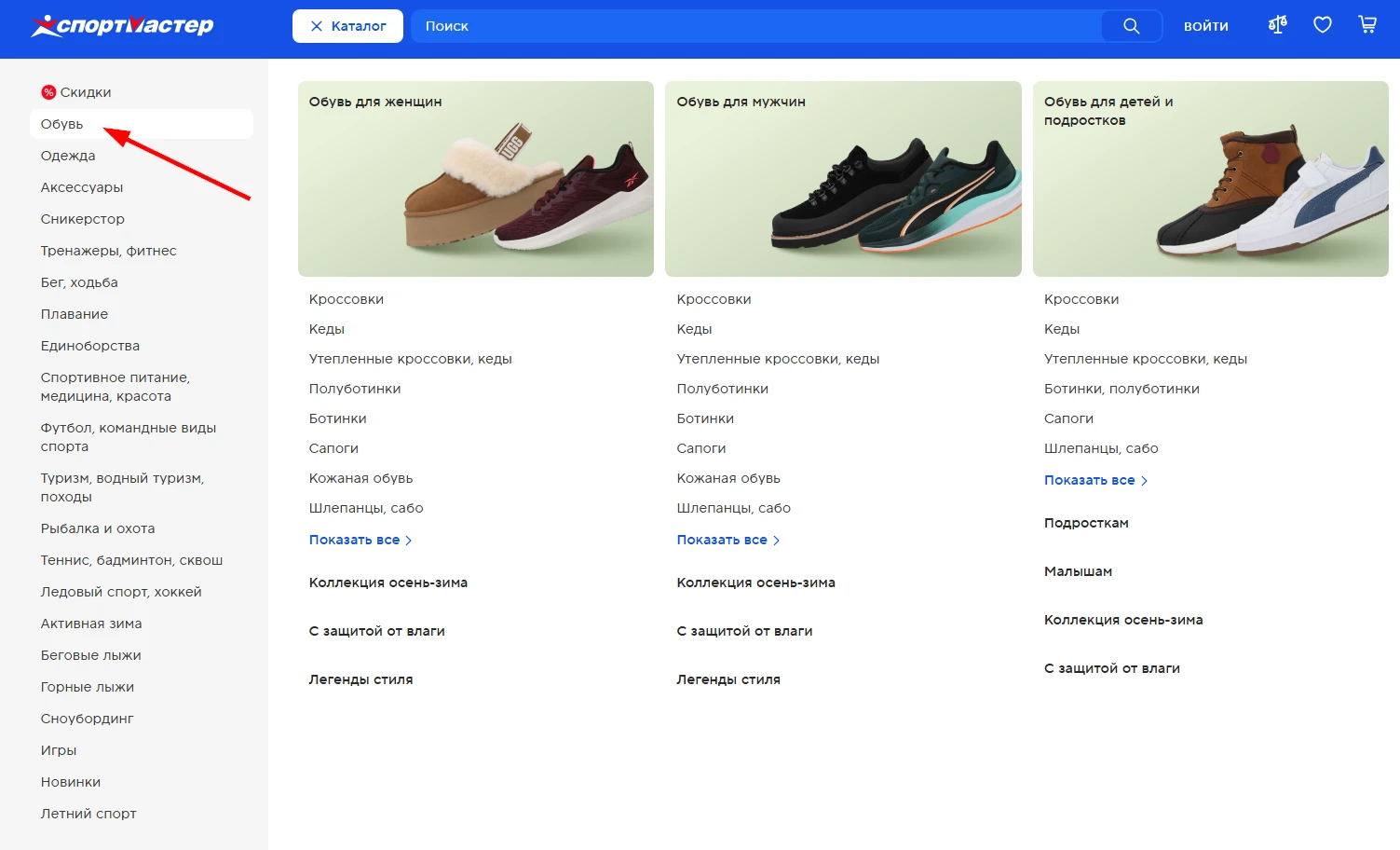1400x850 pixels.
Task: Expand Показать все under kids' shoes
Action: pyautogui.click(x=1094, y=480)
